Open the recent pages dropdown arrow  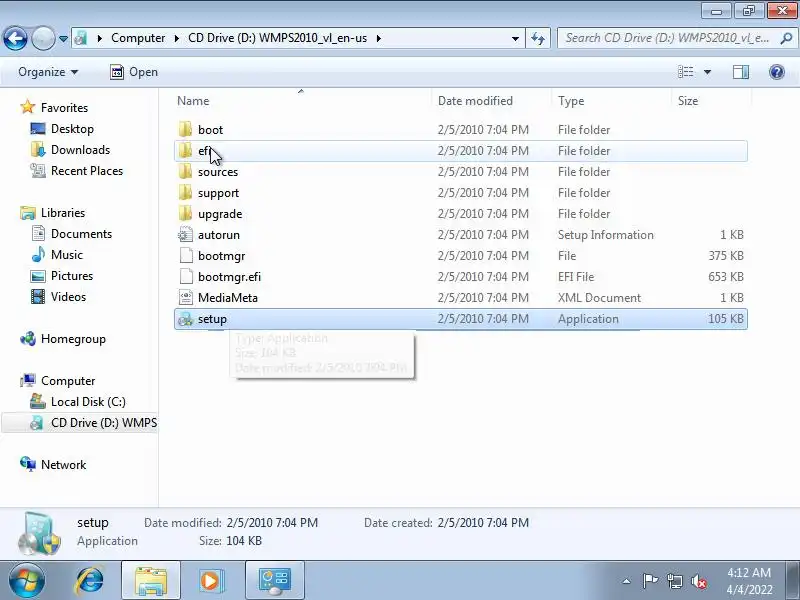point(63,39)
